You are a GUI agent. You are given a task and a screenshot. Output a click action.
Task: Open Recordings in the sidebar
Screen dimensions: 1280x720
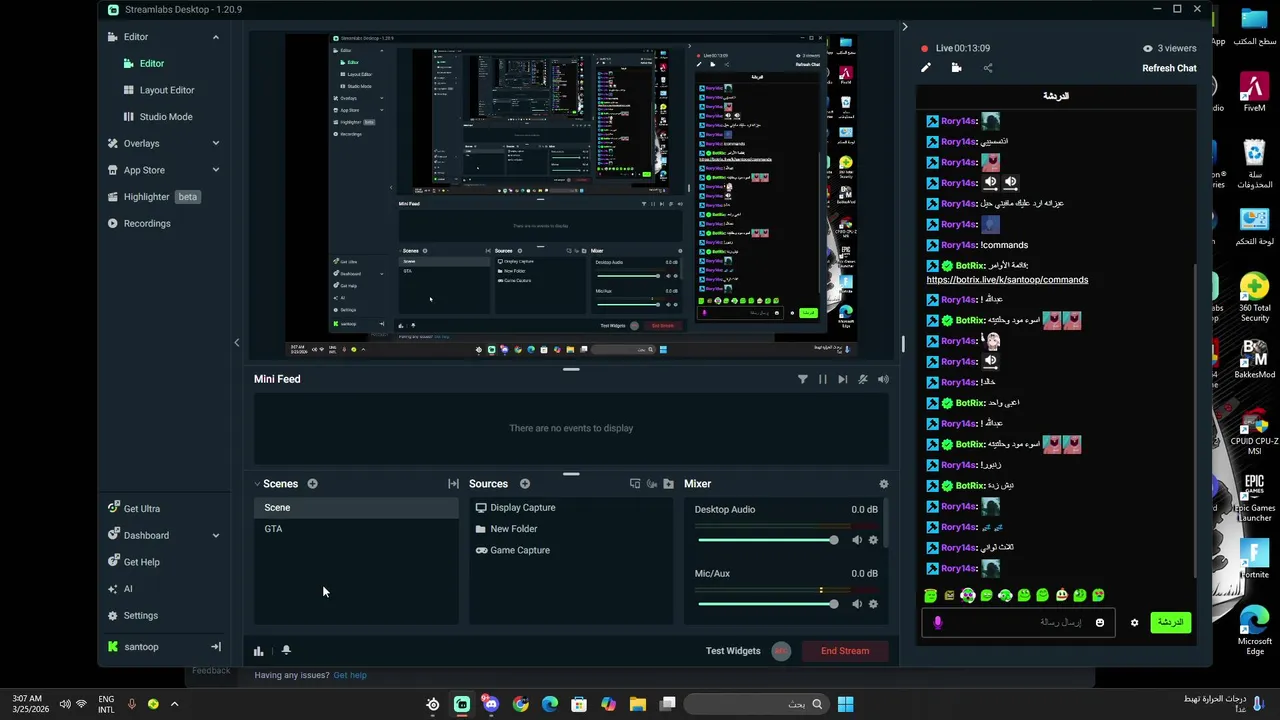click(x=146, y=224)
